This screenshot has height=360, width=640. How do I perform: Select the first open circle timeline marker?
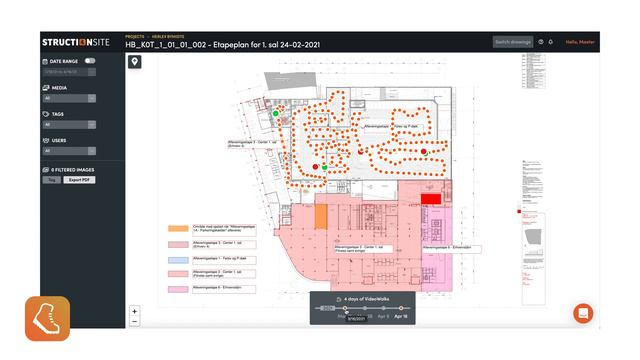tap(345, 309)
